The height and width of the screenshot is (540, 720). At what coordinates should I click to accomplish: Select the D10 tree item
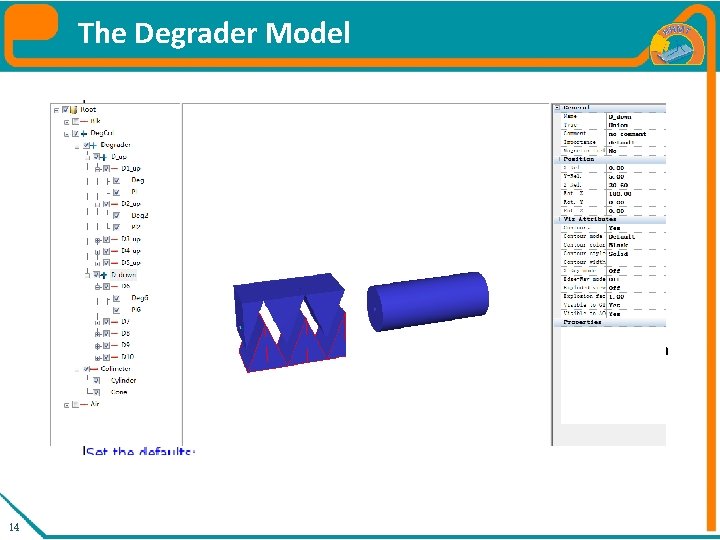click(128, 357)
